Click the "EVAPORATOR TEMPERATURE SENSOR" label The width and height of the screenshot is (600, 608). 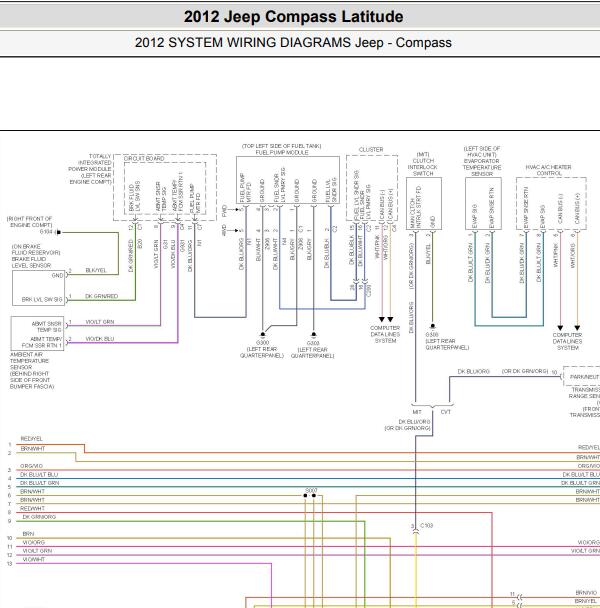[x=482, y=168]
